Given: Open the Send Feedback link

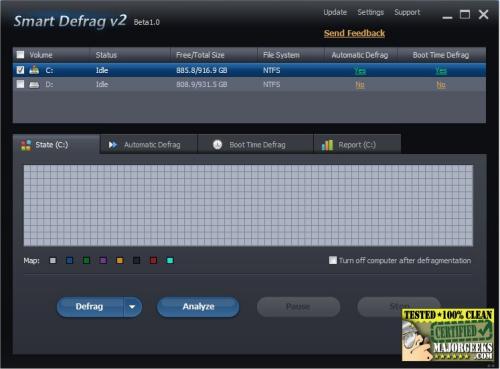Looking at the screenshot, I should coord(354,33).
